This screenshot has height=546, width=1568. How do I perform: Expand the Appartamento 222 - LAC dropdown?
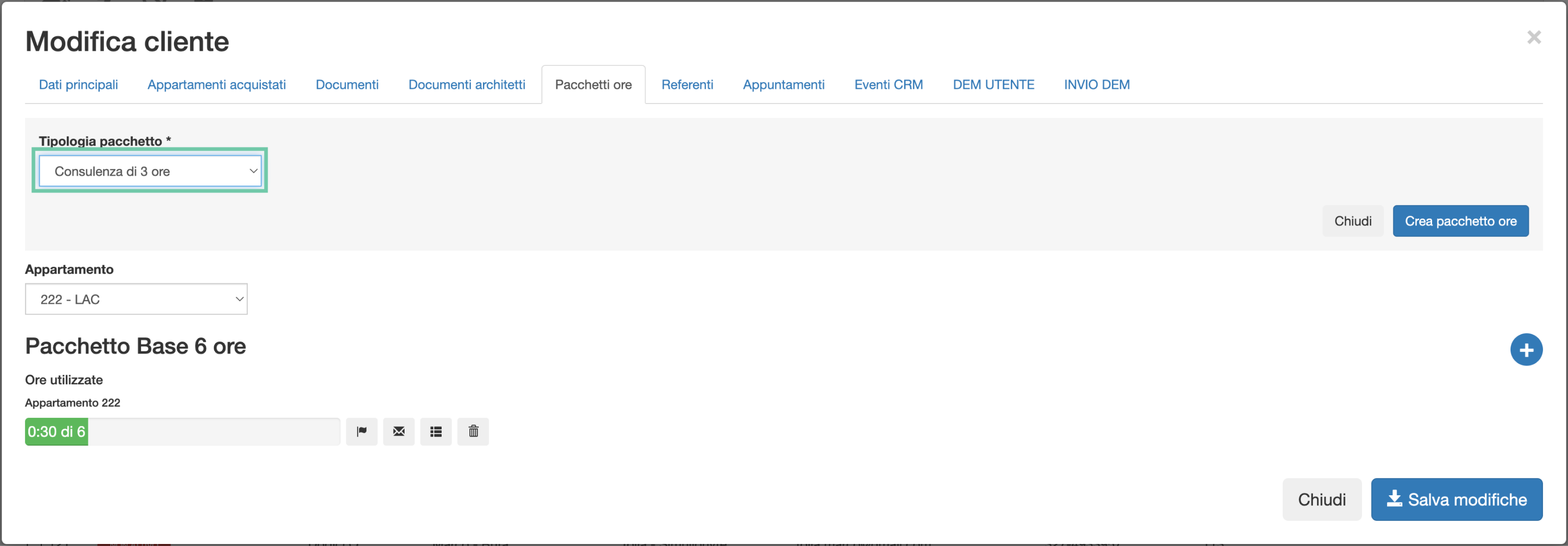point(136,299)
